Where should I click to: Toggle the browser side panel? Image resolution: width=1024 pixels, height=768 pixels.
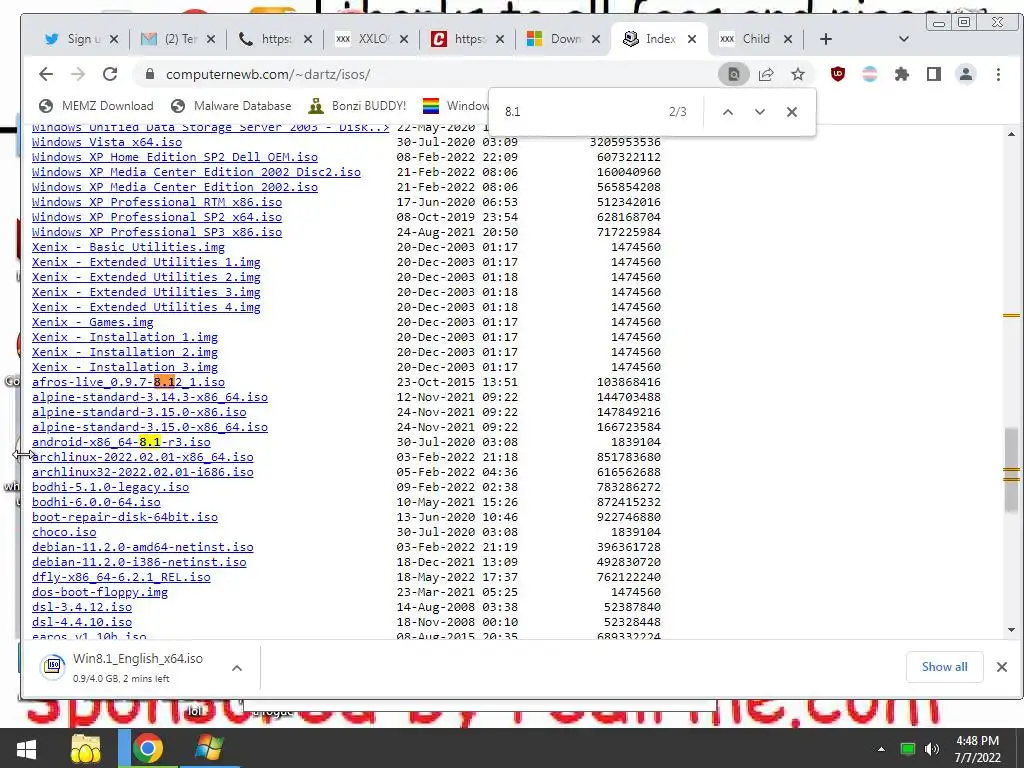[934, 74]
